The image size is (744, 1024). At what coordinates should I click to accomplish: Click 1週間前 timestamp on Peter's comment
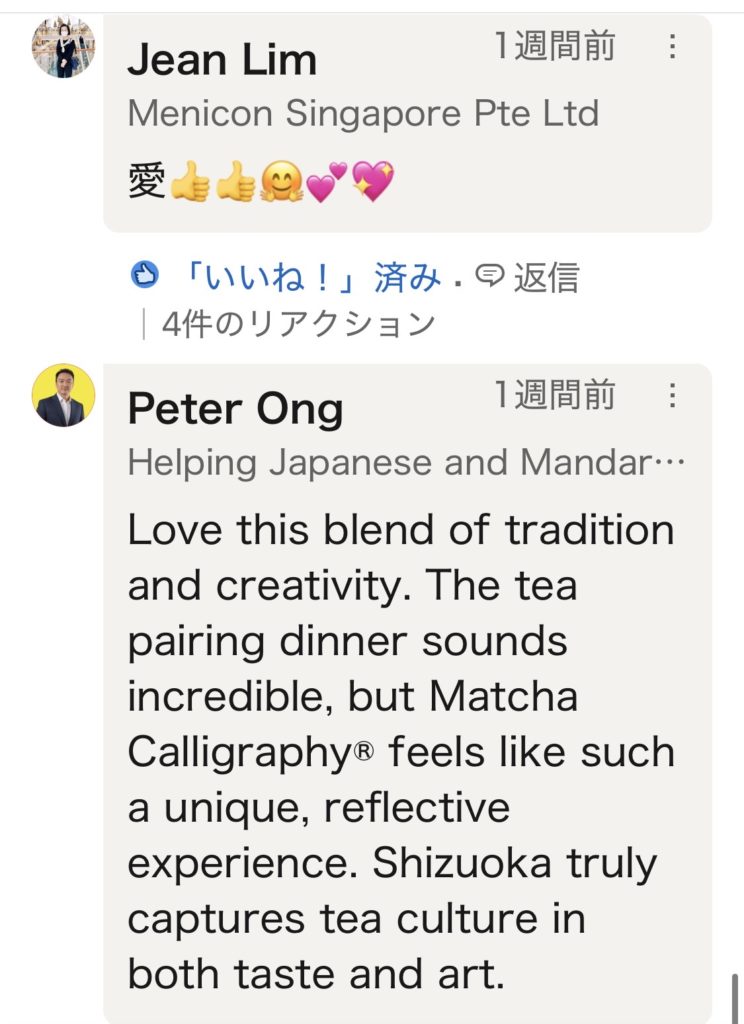pyautogui.click(x=556, y=396)
